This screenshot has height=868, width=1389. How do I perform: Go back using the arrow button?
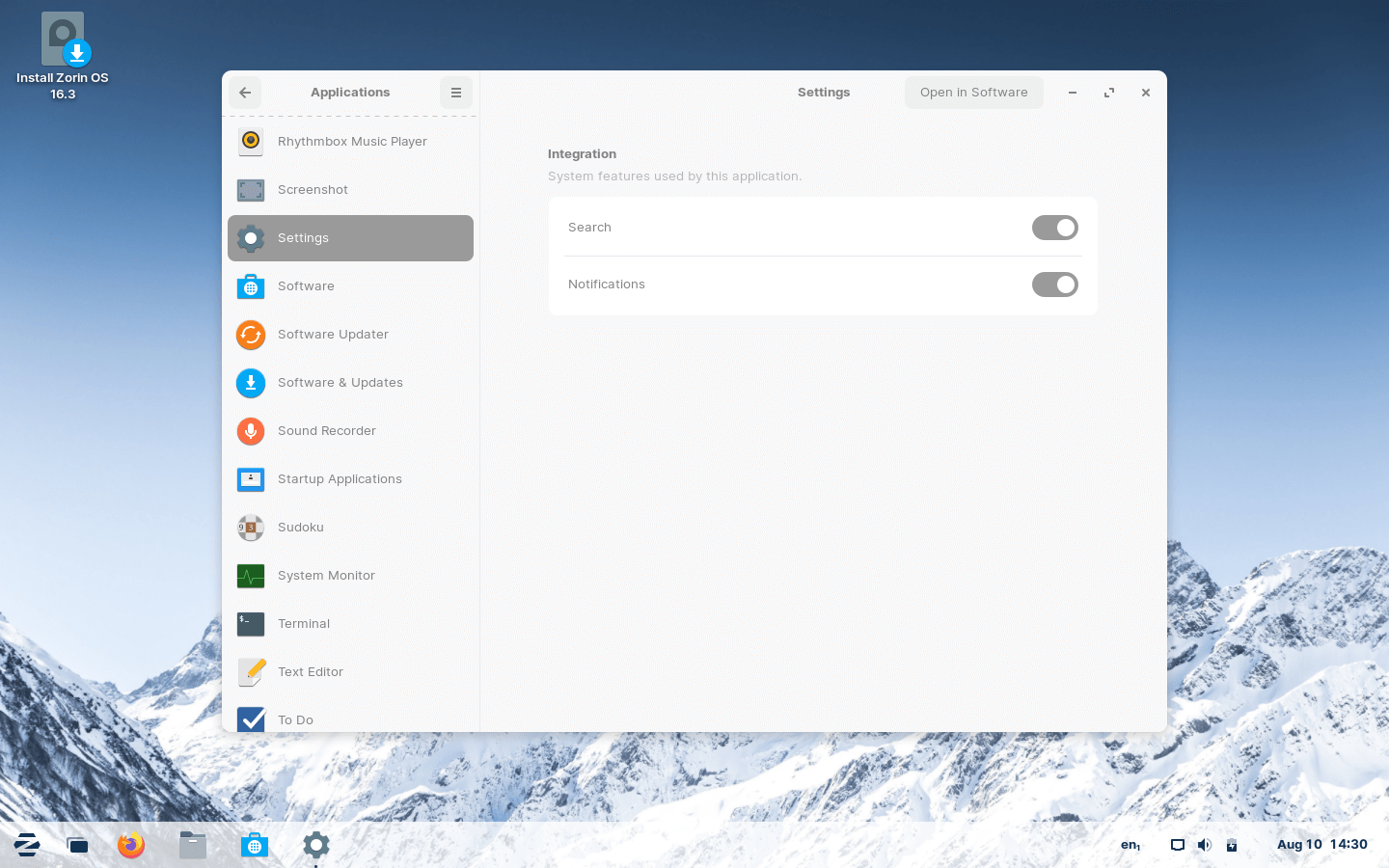tap(245, 93)
